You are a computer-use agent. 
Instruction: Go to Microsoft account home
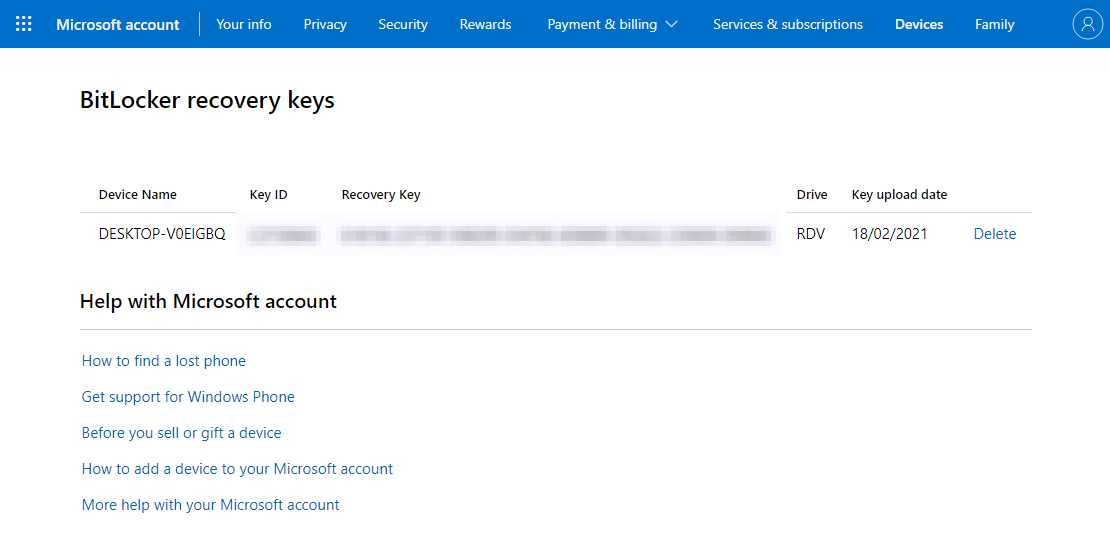[118, 24]
